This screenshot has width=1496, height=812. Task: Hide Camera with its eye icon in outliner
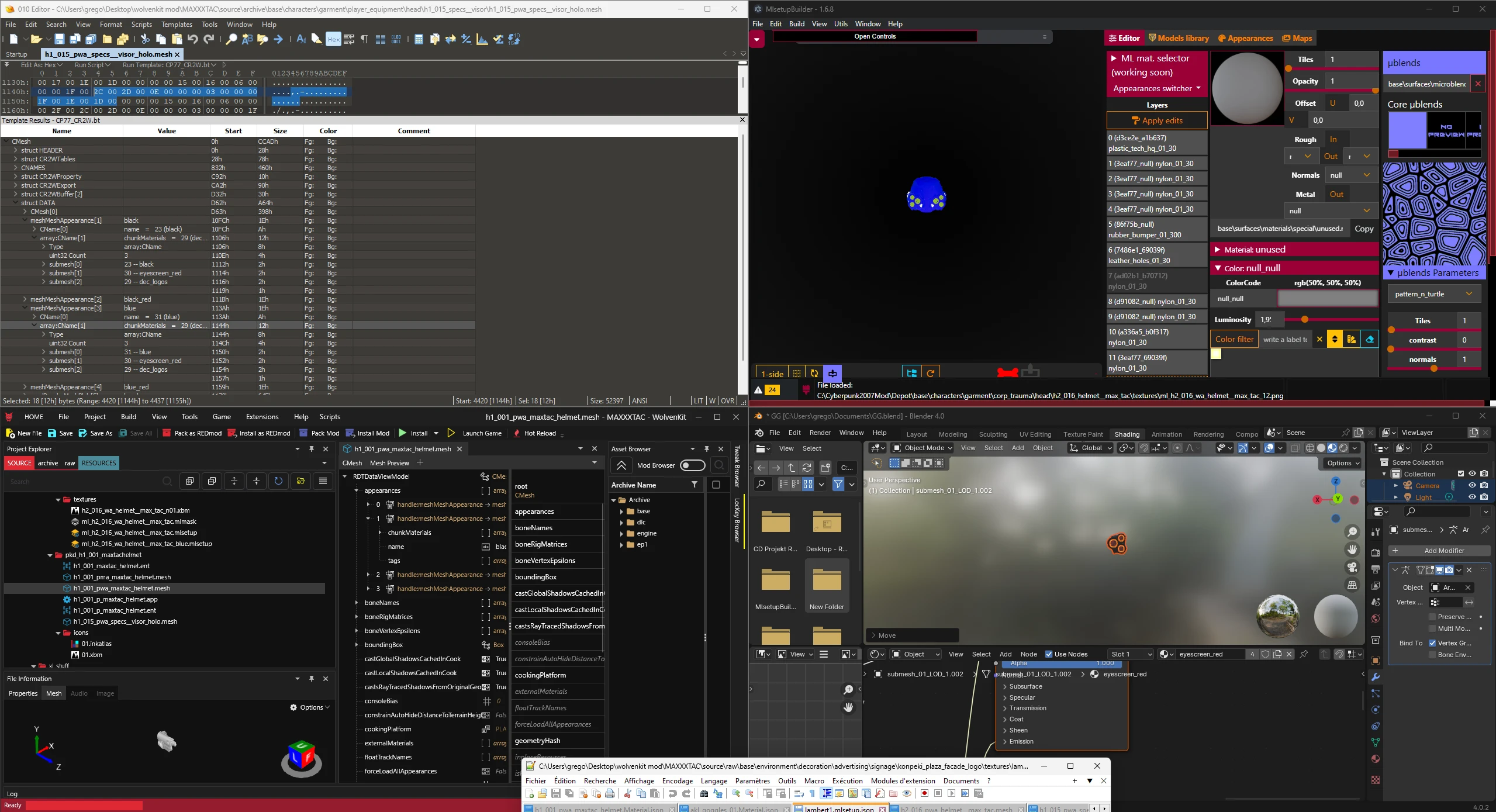(x=1472, y=485)
